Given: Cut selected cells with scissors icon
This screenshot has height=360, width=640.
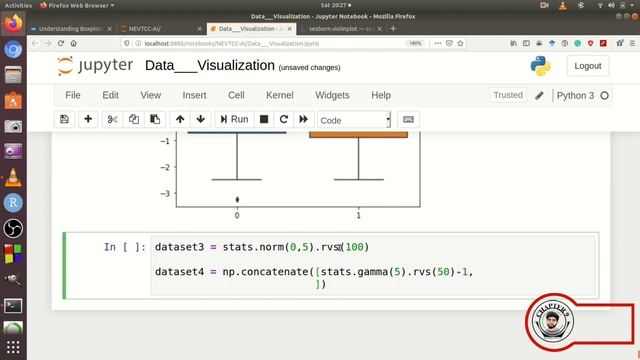Looking at the screenshot, I should coord(112,119).
